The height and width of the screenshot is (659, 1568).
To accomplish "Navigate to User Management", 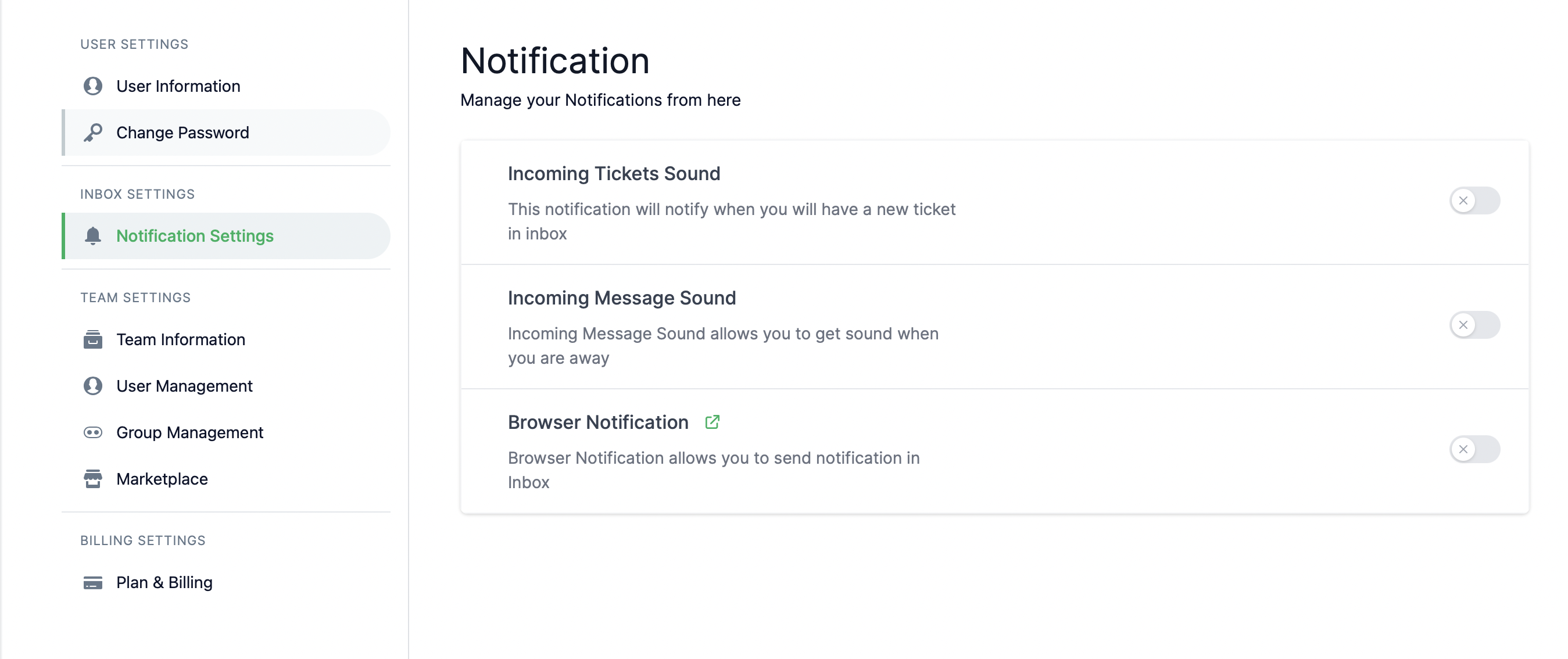I will 184,386.
